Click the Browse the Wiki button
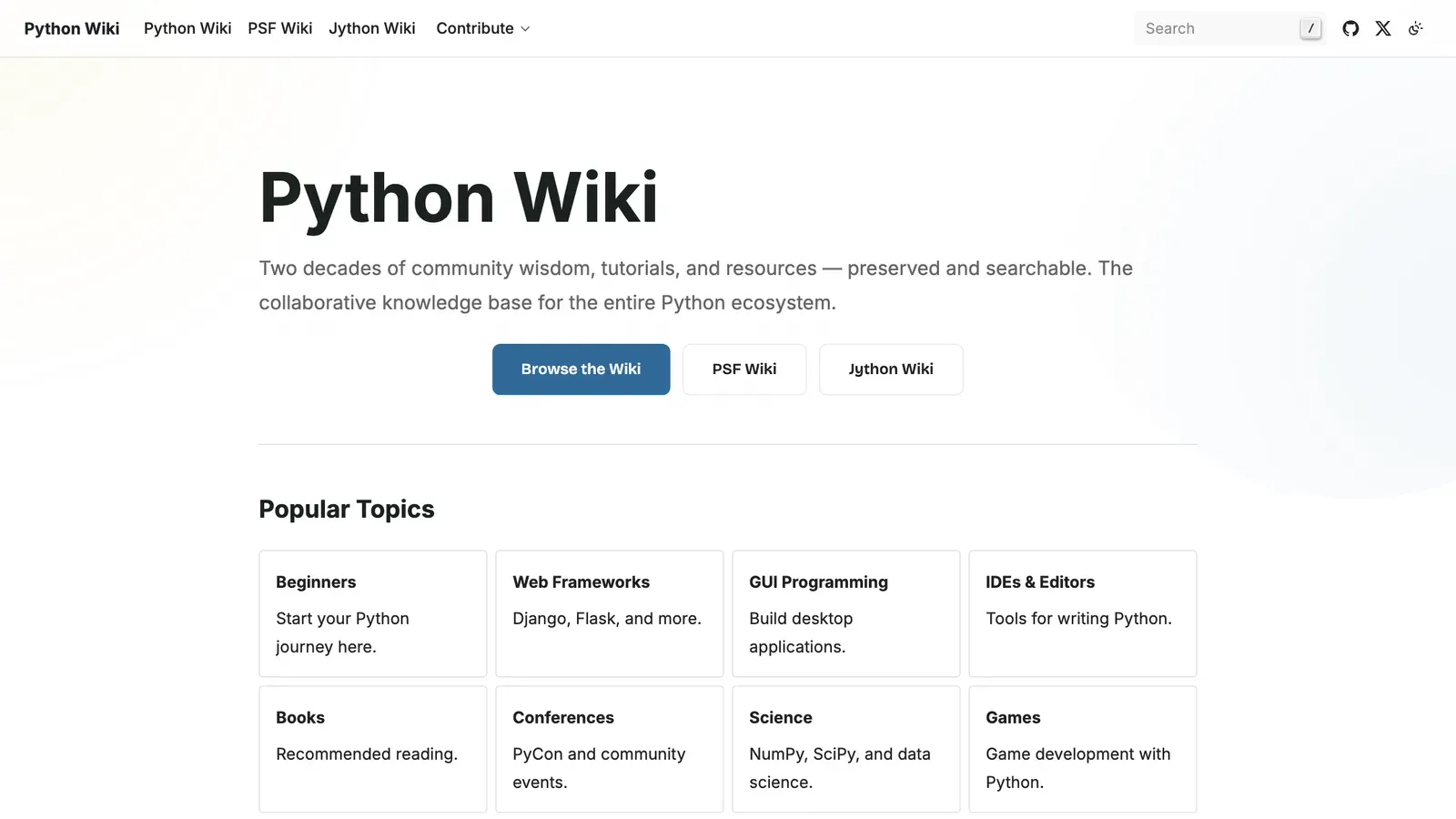 tap(581, 369)
